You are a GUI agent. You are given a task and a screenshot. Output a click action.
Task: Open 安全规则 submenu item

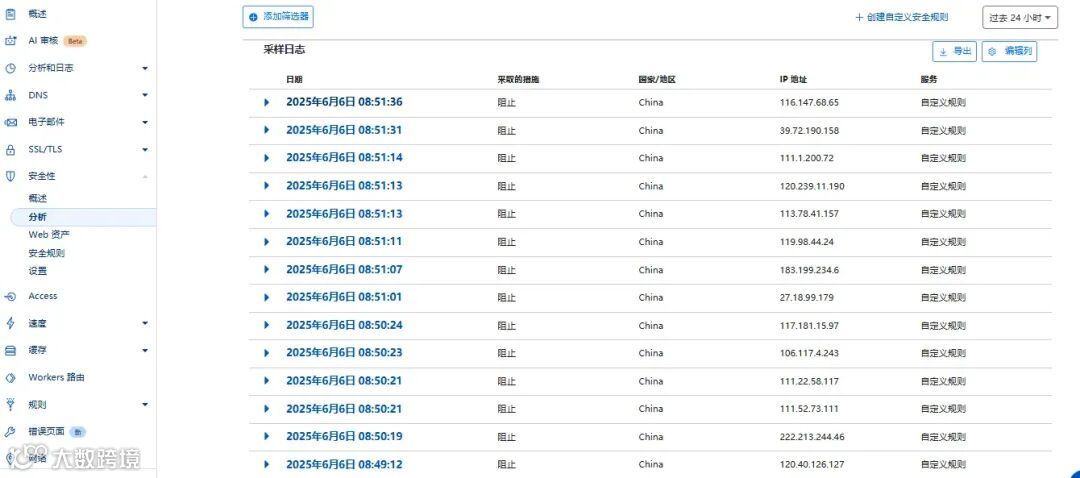47,253
